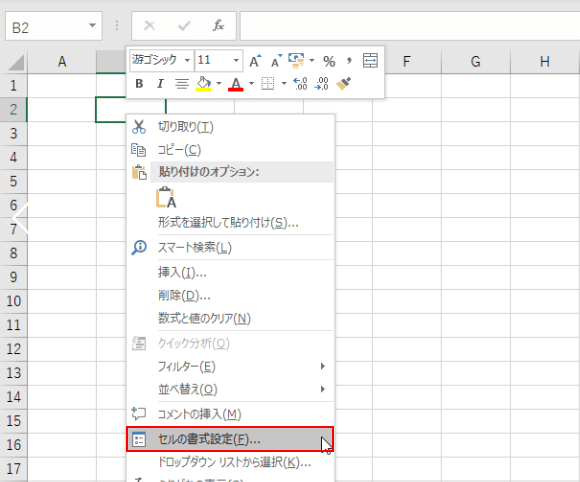Open セルの書式設定(F) dialog
The height and width of the screenshot is (482, 580).
click(230, 439)
